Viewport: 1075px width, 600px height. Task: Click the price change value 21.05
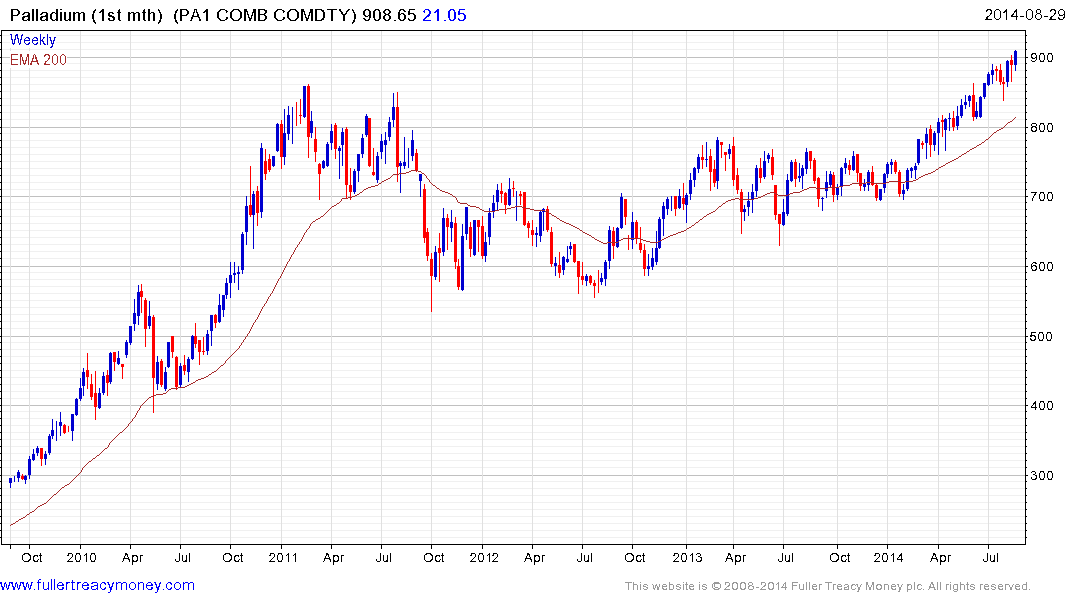[x=444, y=15]
